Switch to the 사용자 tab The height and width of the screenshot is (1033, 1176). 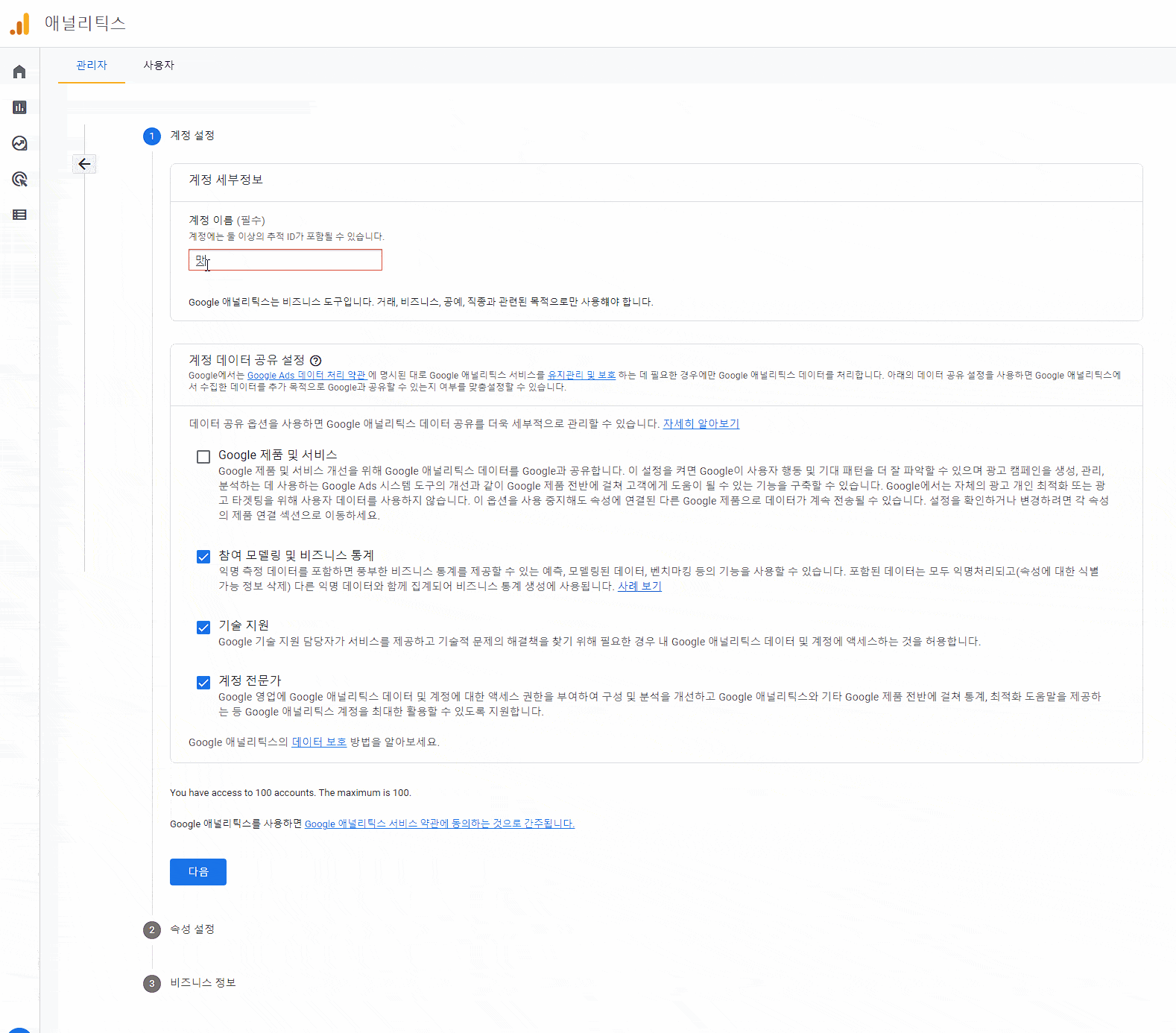pos(159,66)
